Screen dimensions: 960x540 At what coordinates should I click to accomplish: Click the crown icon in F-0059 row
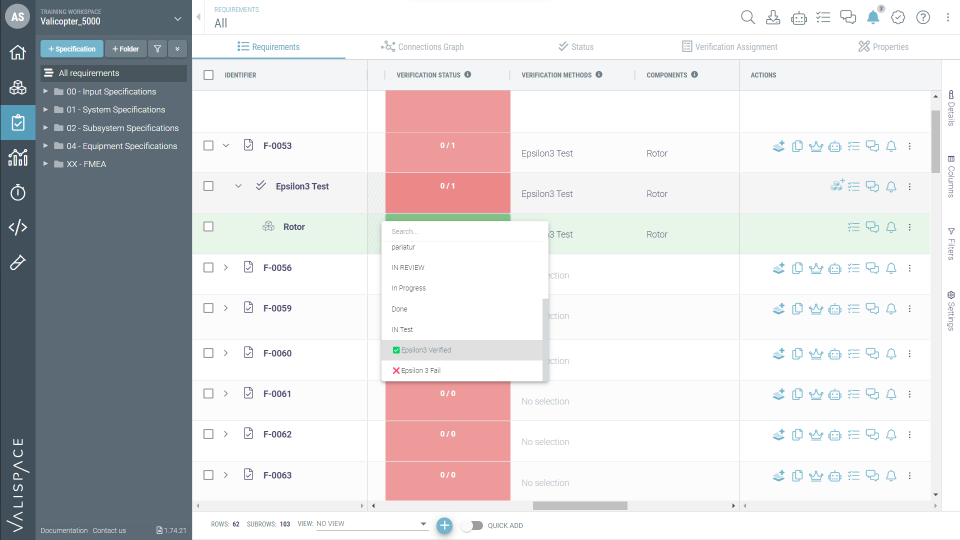tap(816, 309)
